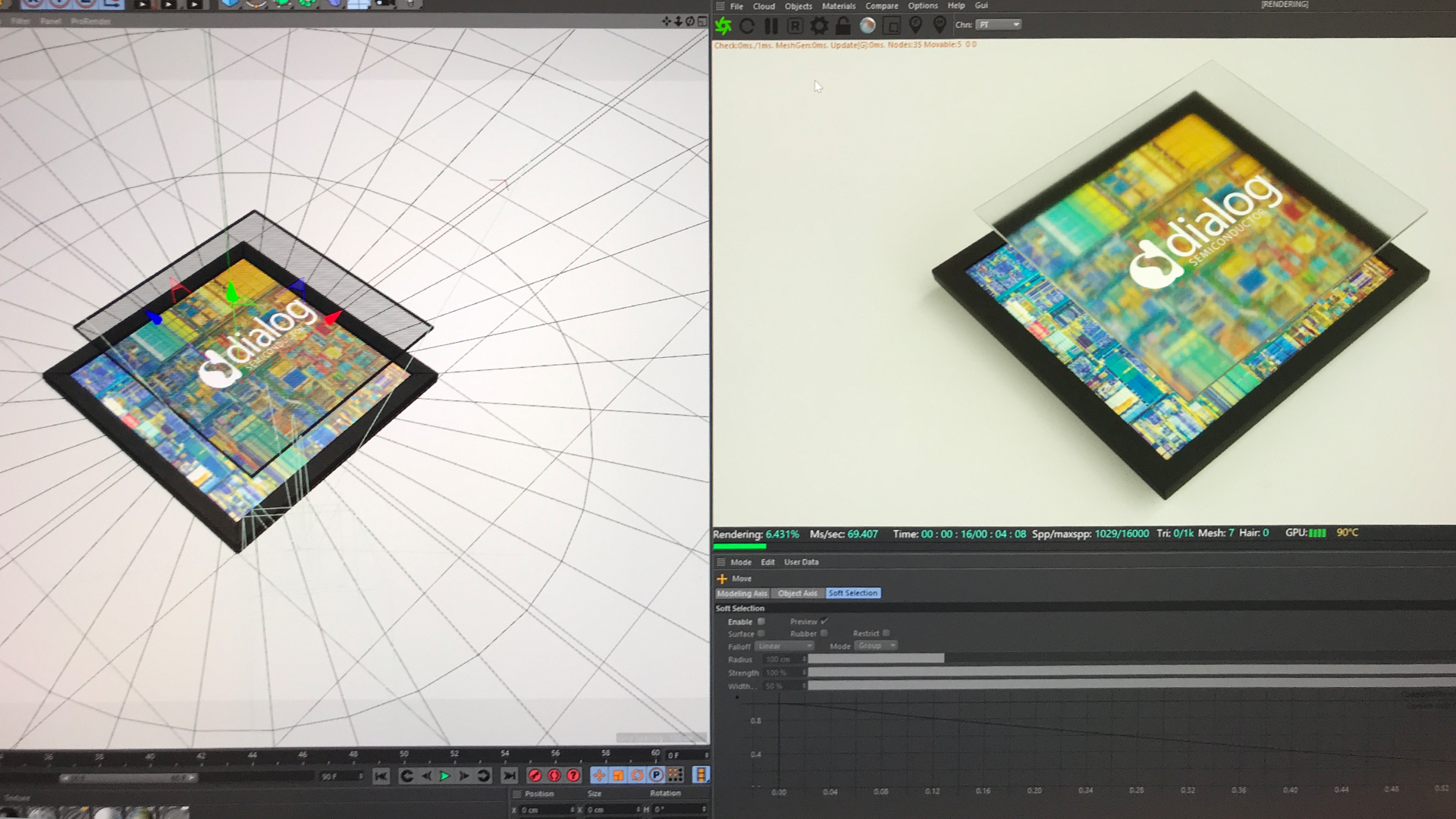Screen dimensions: 1456x819
Task: Open Octane settings gear icon
Action: [819, 26]
